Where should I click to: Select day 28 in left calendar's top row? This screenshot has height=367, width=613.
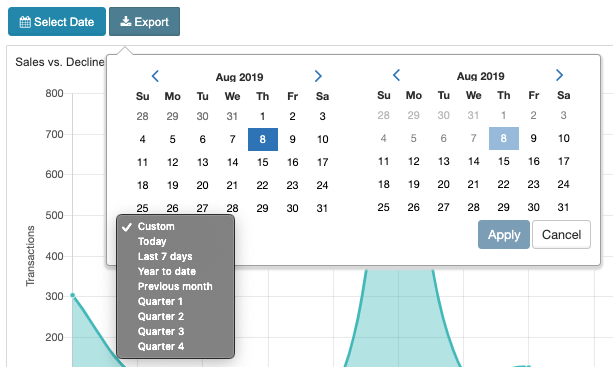(143, 116)
